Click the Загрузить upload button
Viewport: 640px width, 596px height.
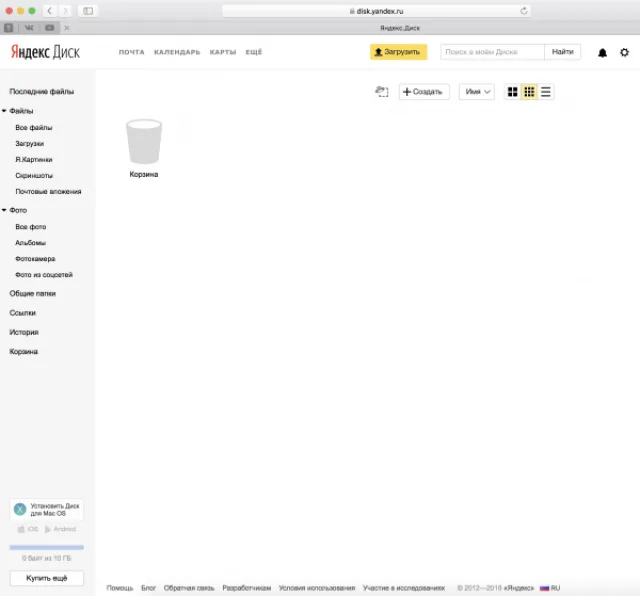pos(398,52)
